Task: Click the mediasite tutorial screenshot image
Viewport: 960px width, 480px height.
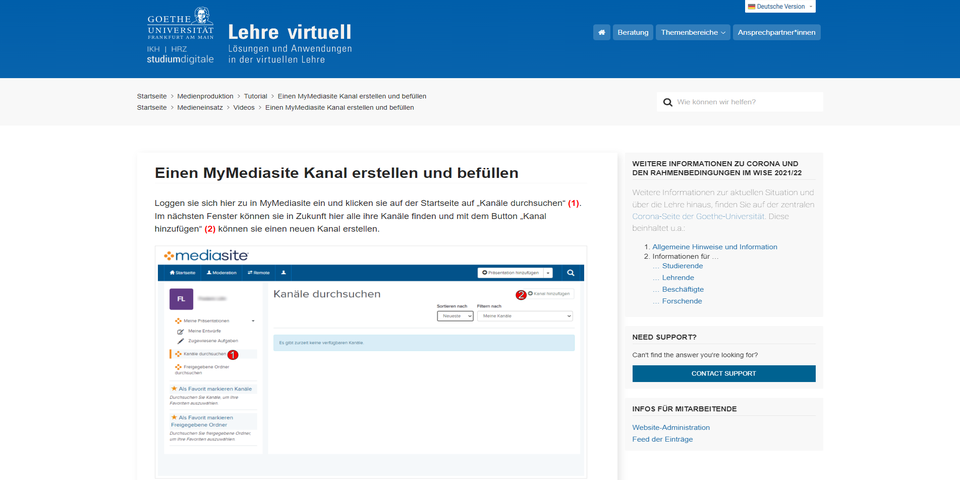Action: 371,362
